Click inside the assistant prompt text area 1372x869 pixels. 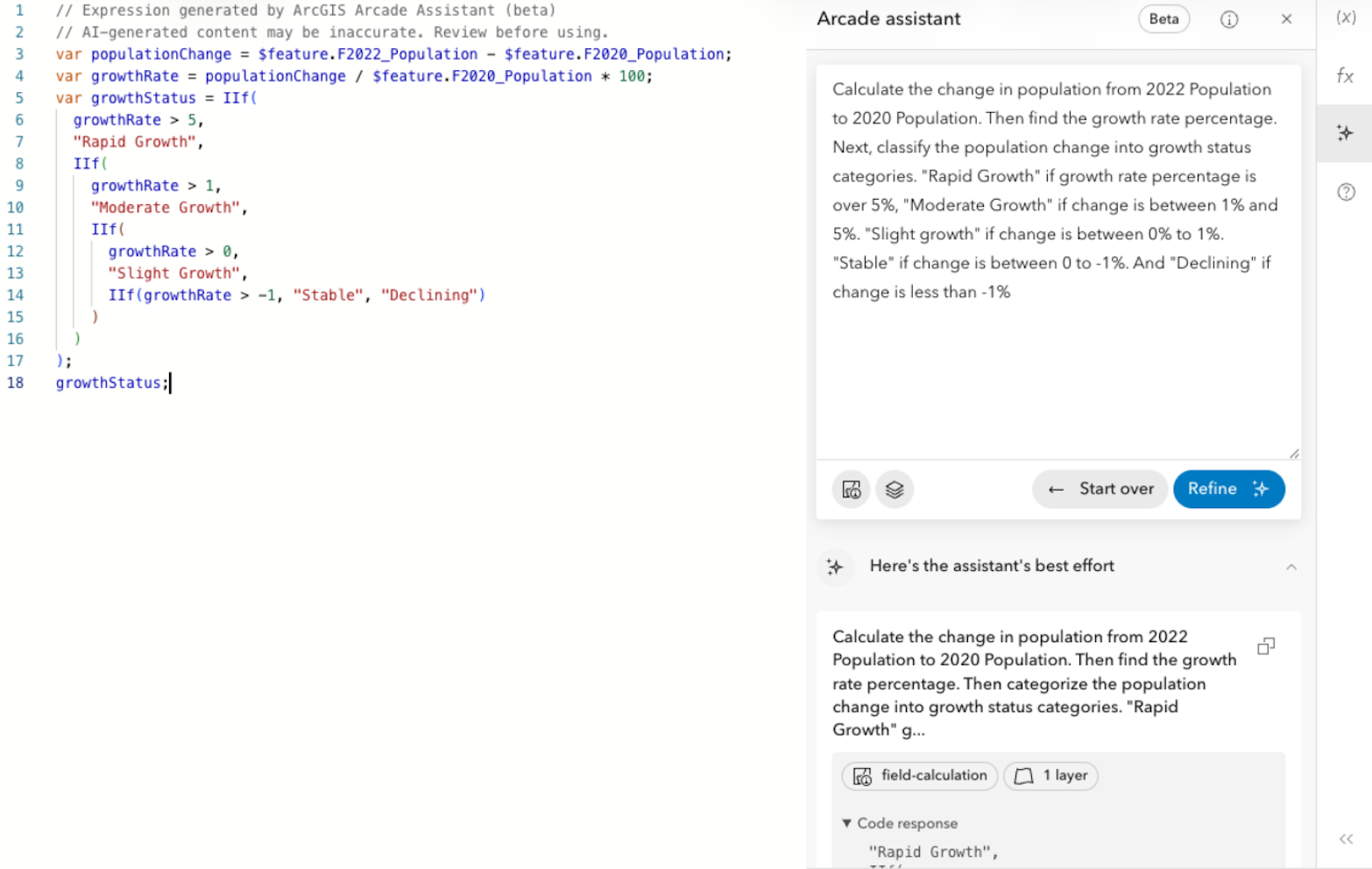(x=1057, y=368)
